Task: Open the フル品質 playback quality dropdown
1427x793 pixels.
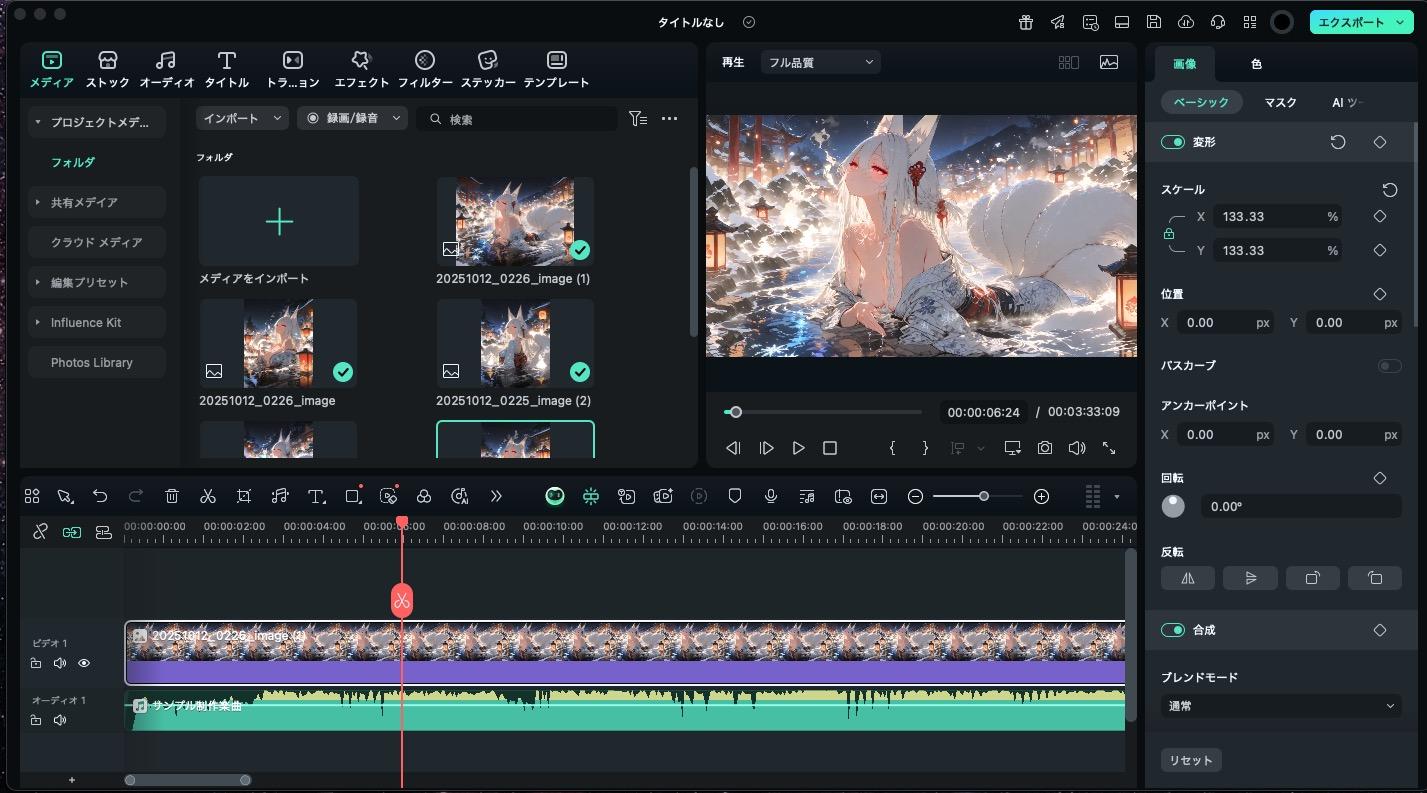Action: tap(819, 61)
